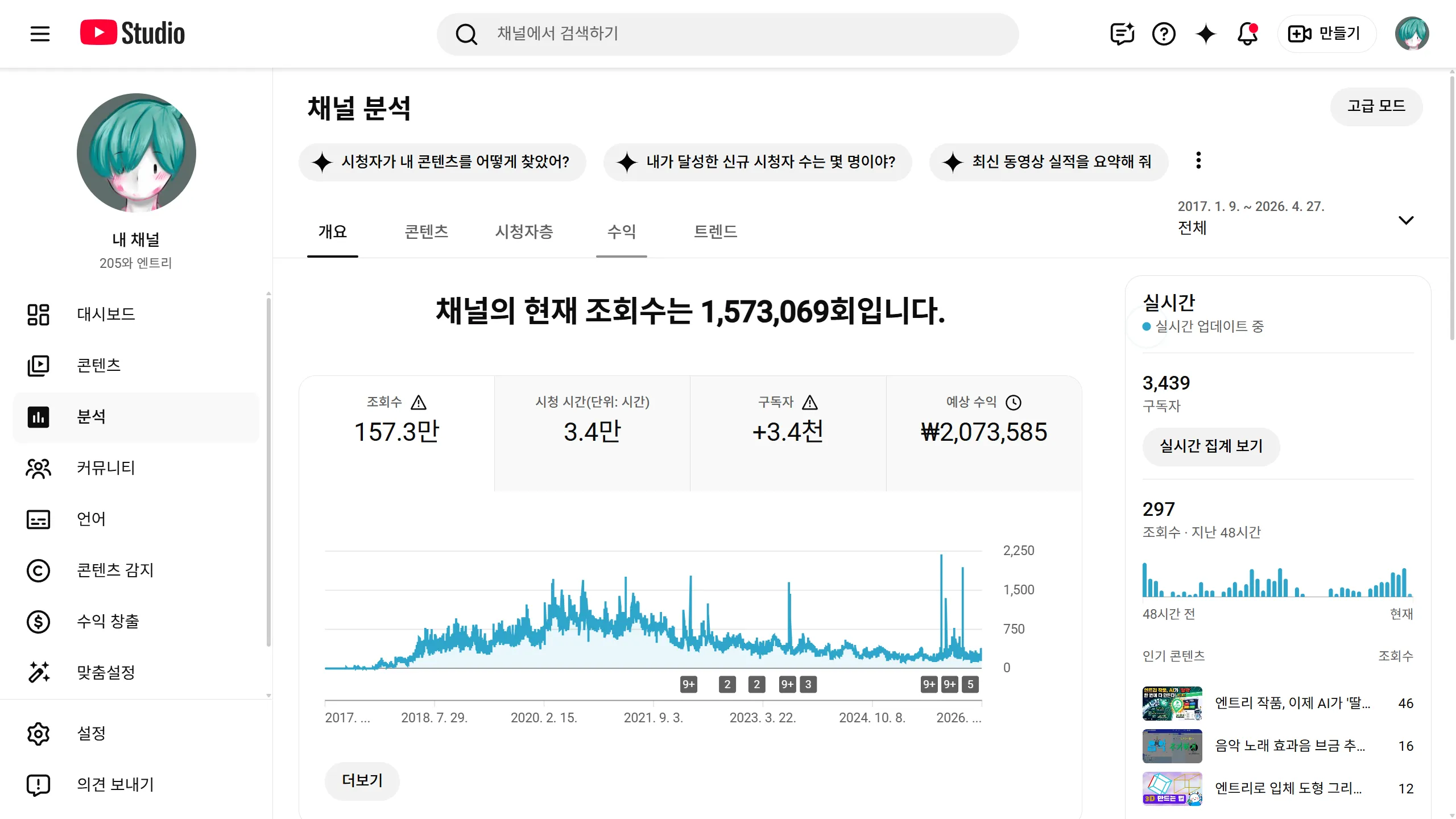Switch to the 콘텐츠 analytics tab
Screen dimensions: 1456x819
427,232
